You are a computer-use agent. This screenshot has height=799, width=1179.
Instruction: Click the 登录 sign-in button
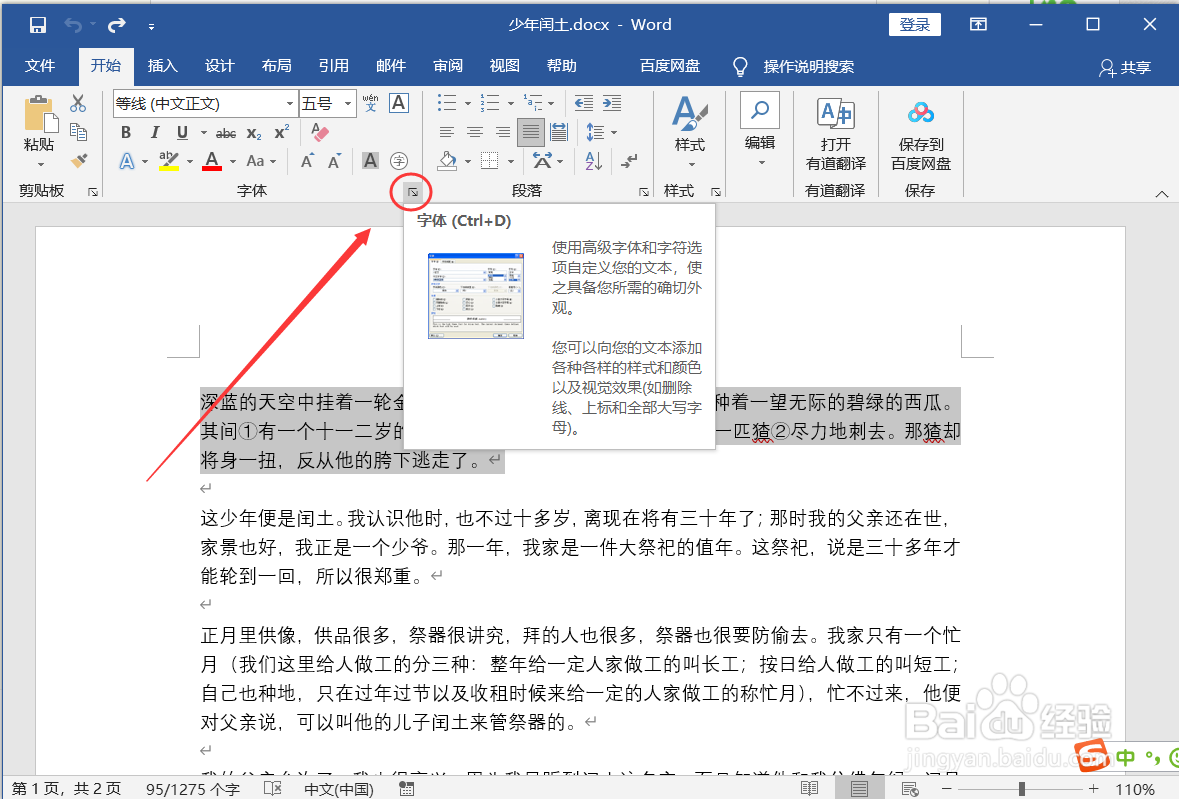[x=914, y=24]
